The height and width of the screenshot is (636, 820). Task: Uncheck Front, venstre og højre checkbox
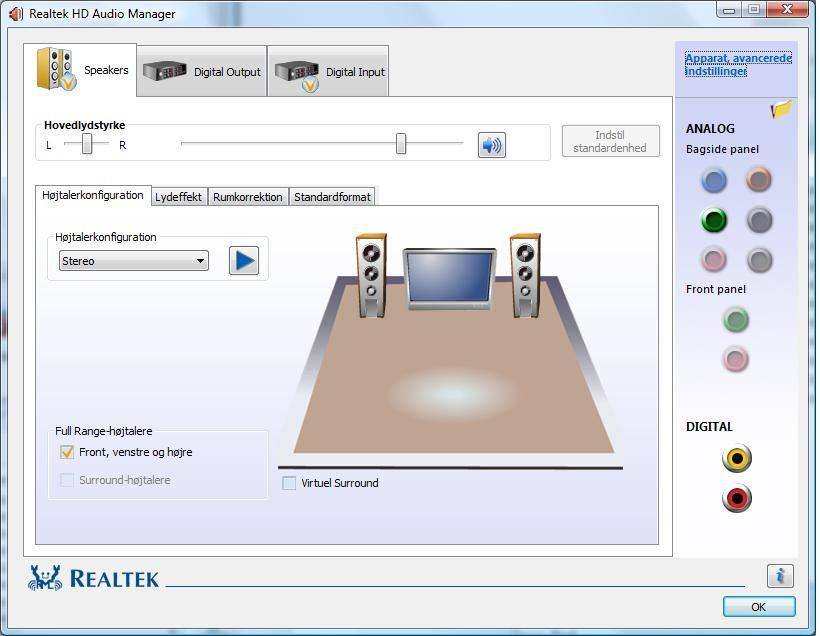point(67,452)
